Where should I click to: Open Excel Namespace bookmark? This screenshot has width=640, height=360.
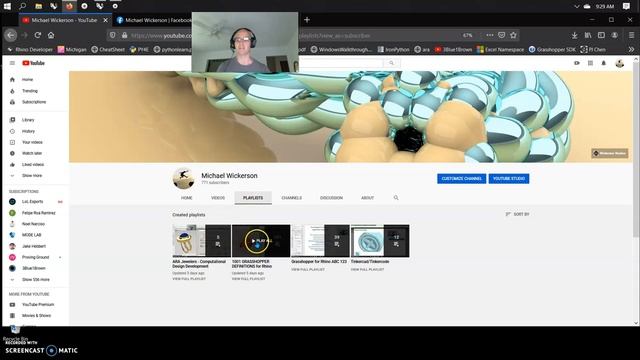500,49
